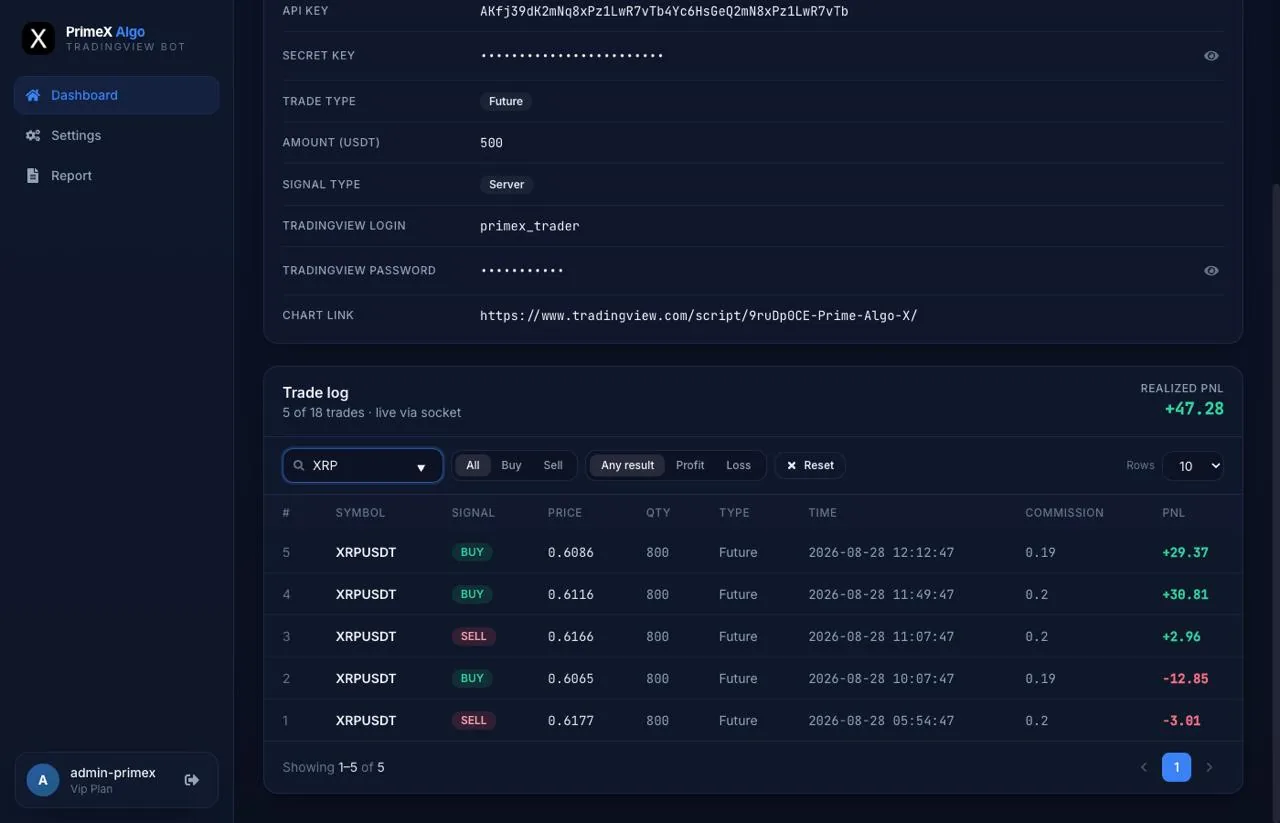The height and width of the screenshot is (823, 1280).
Task: Show only Profit trades
Action: click(x=690, y=465)
